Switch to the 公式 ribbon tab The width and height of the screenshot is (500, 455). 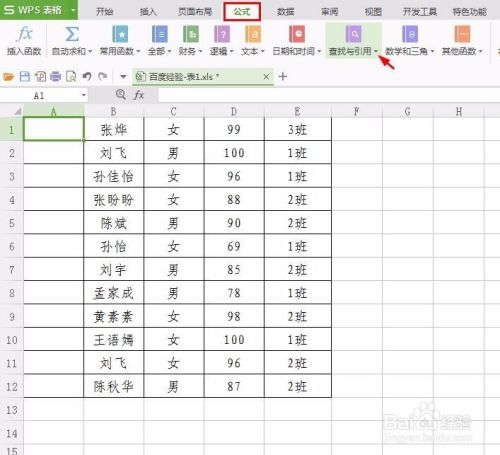coord(242,12)
